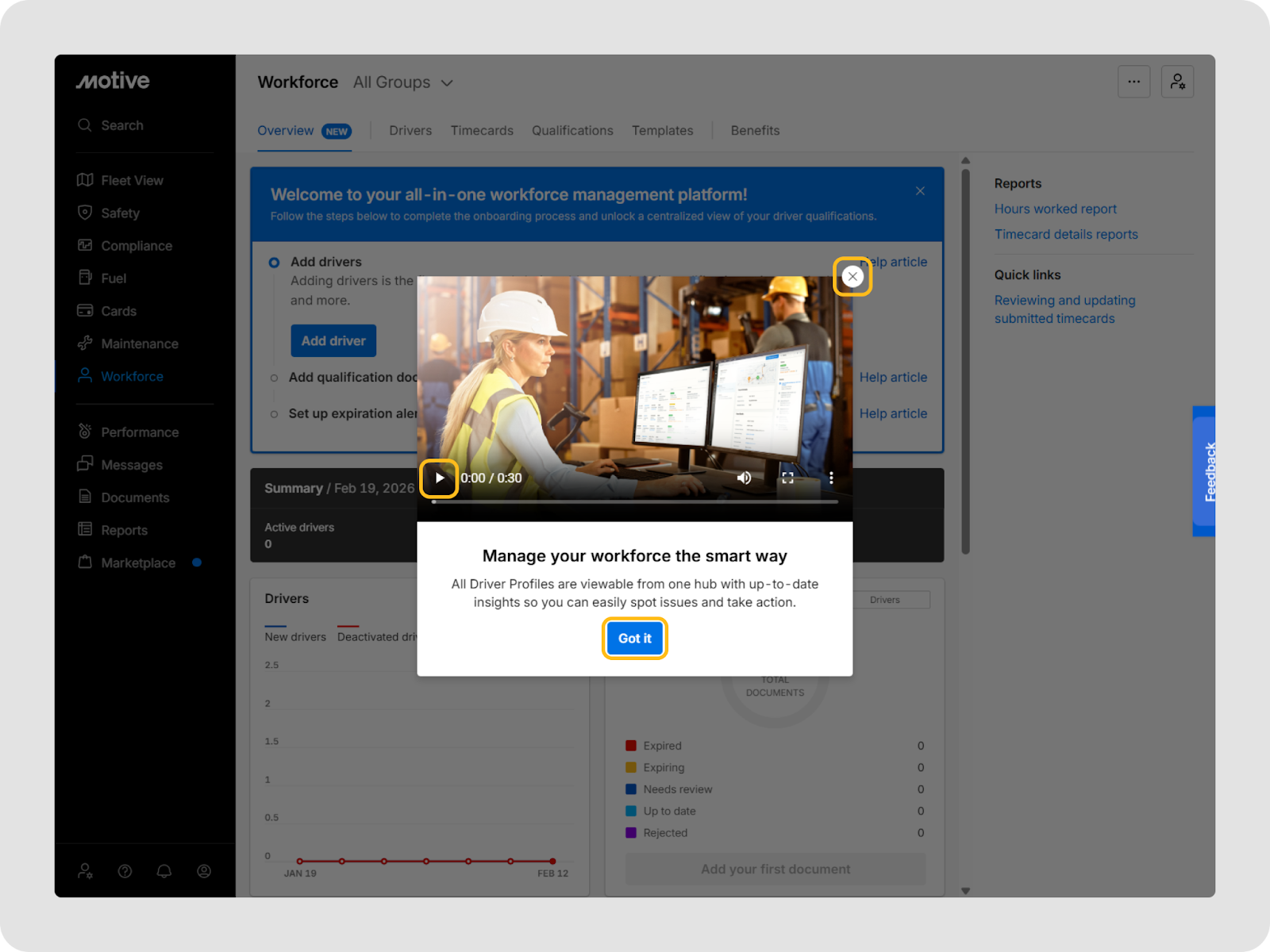Viewport: 1270px width, 952px height.
Task: Open the Qualifications tab
Action: 572,131
